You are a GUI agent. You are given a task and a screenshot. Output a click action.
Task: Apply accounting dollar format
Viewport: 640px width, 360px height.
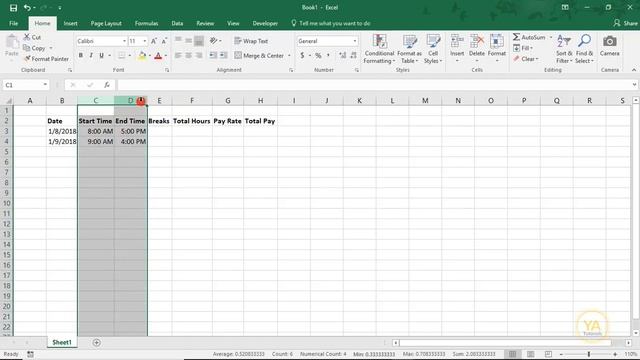tap(302, 55)
